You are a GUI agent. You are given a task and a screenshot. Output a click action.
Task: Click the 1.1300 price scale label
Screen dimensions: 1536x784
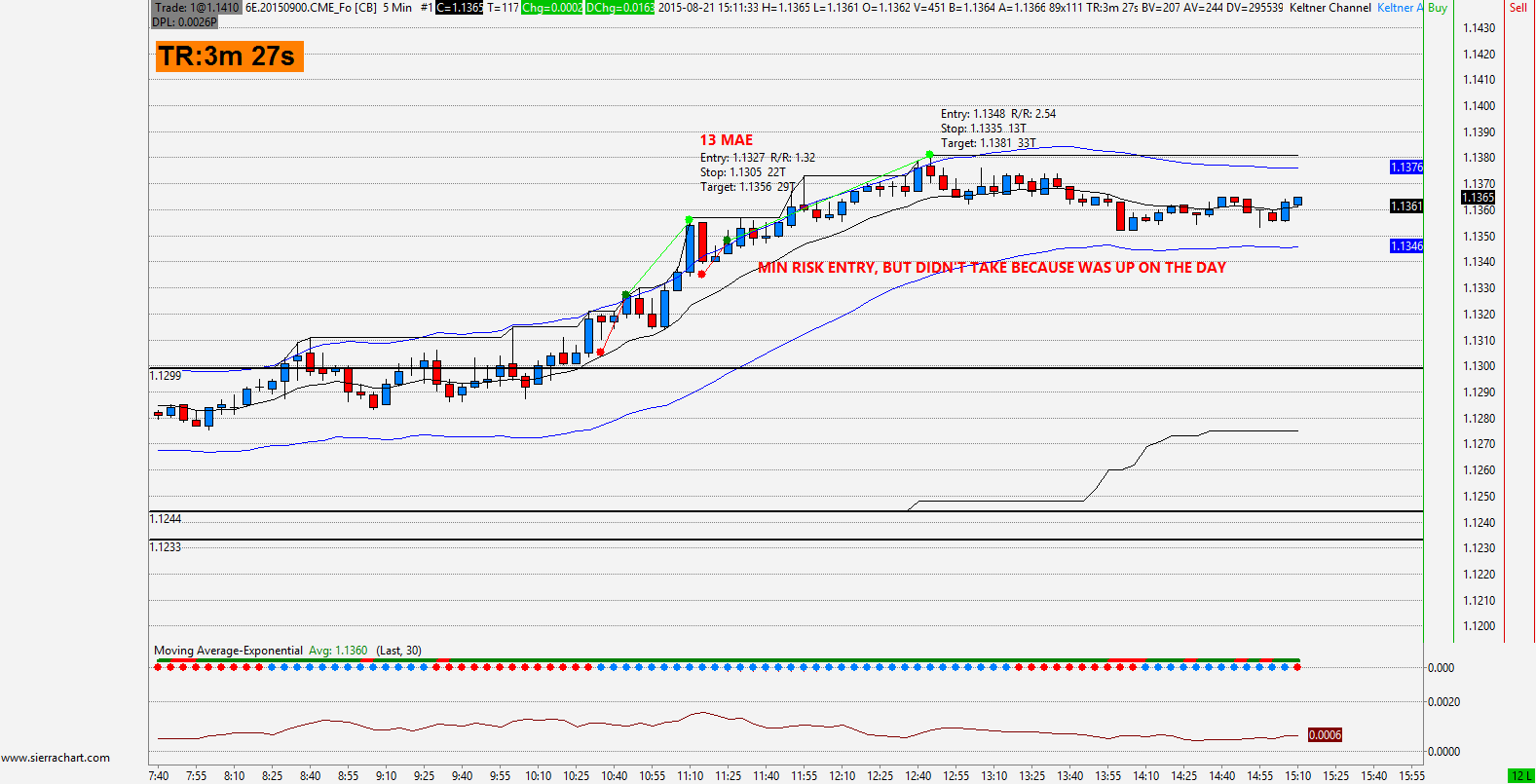[1480, 366]
